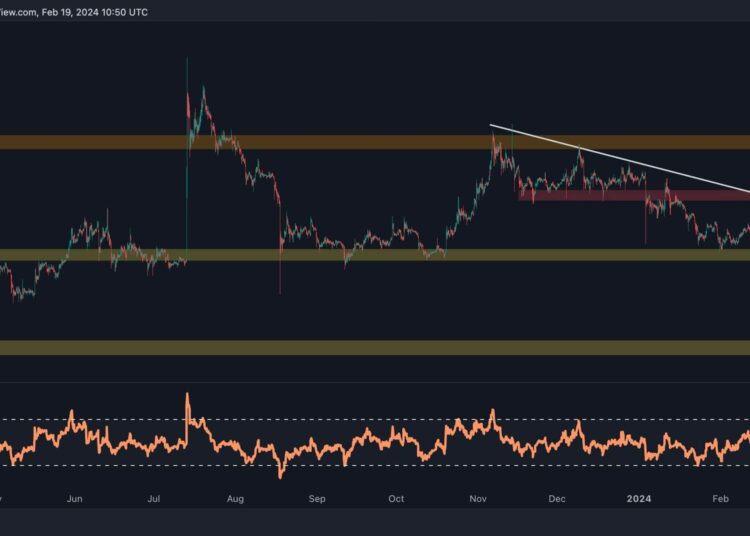This screenshot has height=536, width=750.
Task: Select the white descending trendline
Action: [620, 159]
